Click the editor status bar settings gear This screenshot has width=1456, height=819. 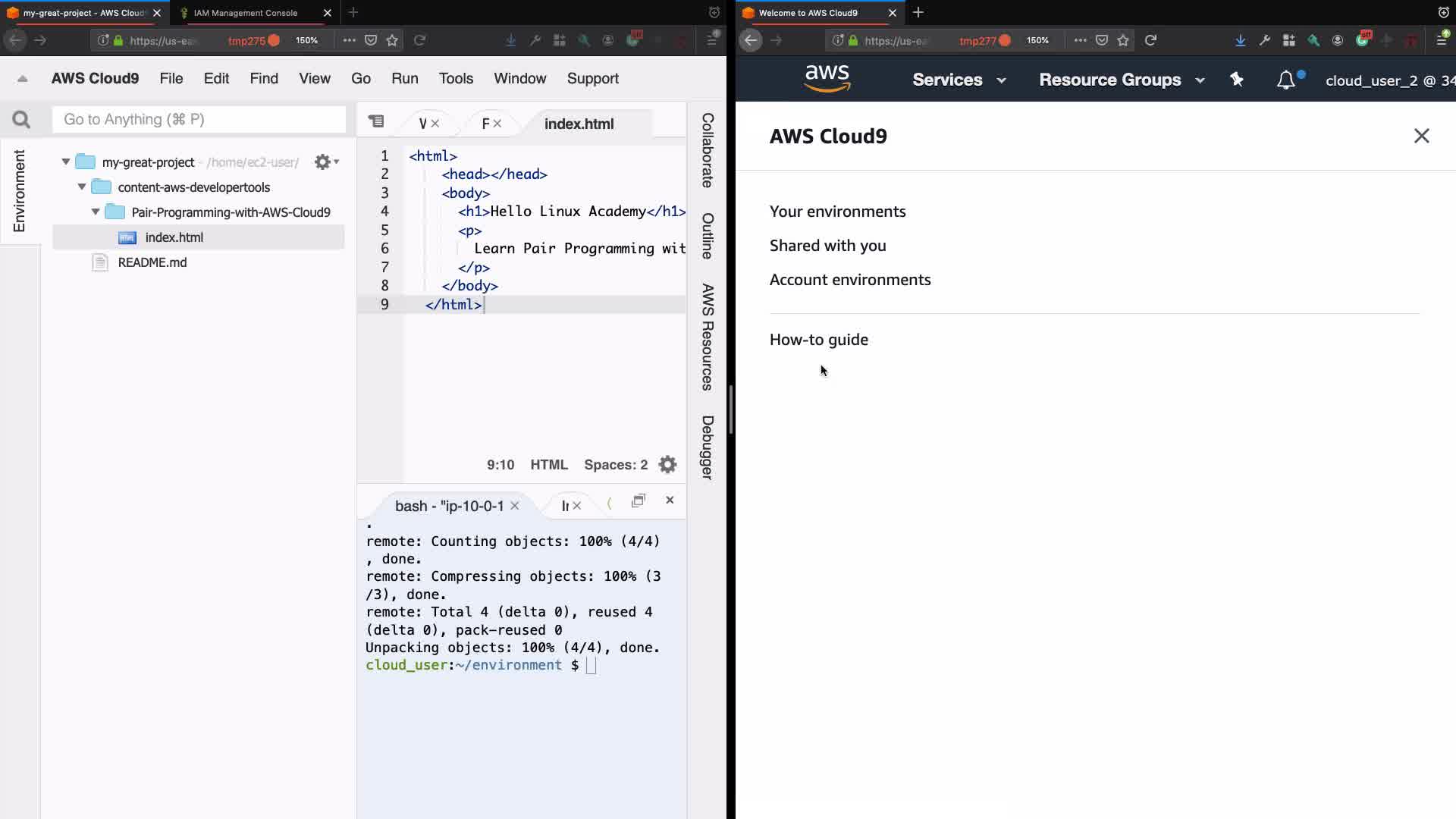[x=667, y=465]
